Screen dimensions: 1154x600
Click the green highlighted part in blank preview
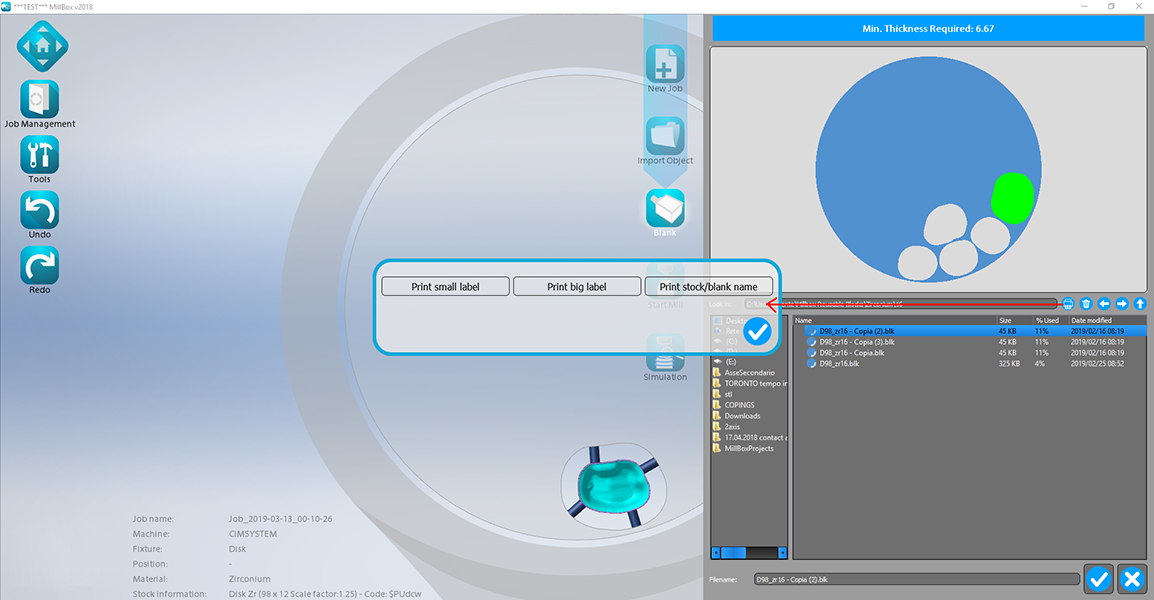[1013, 197]
